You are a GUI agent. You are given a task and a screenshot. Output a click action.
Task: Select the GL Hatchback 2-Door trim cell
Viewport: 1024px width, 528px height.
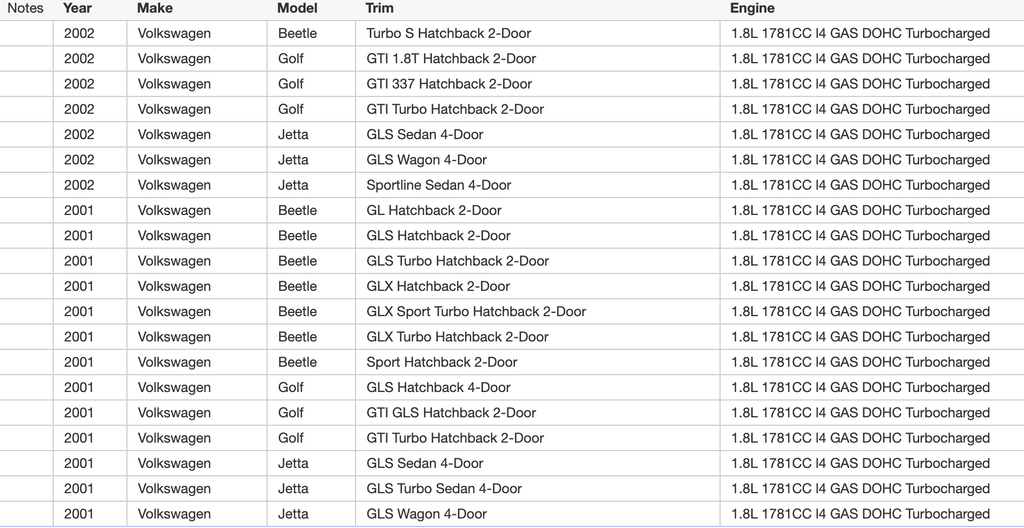[434, 210]
